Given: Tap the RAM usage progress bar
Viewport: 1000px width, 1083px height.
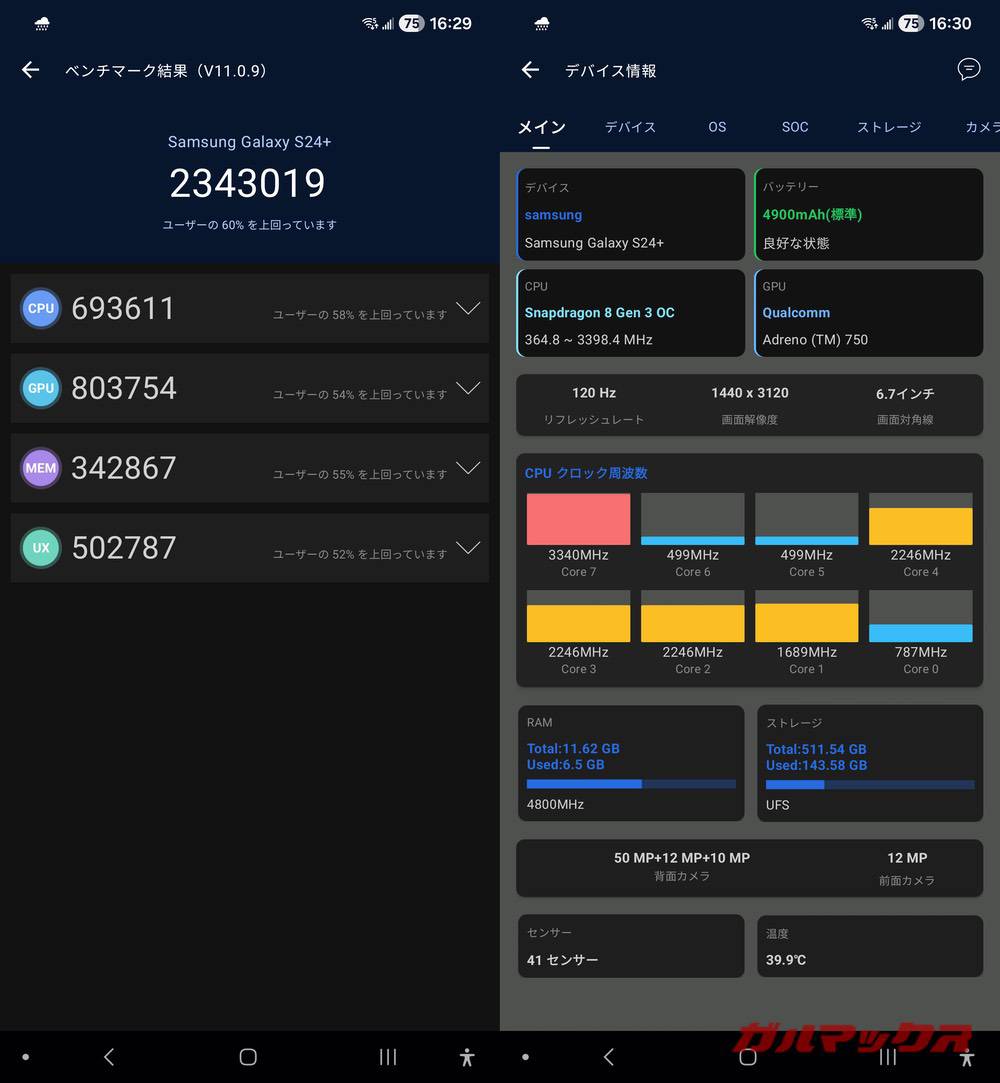Looking at the screenshot, I should coord(631,784).
